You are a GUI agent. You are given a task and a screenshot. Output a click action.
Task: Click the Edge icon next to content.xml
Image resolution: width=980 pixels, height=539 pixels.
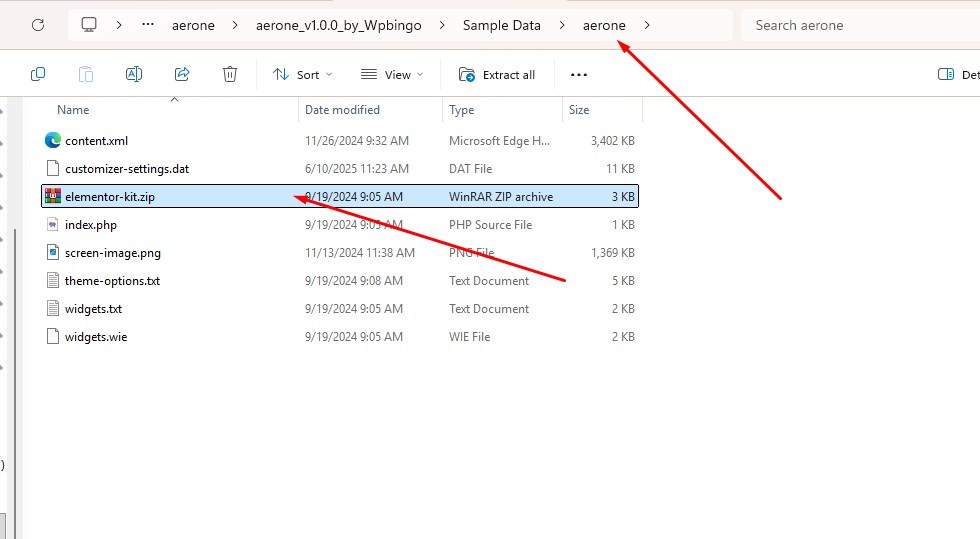coord(53,140)
